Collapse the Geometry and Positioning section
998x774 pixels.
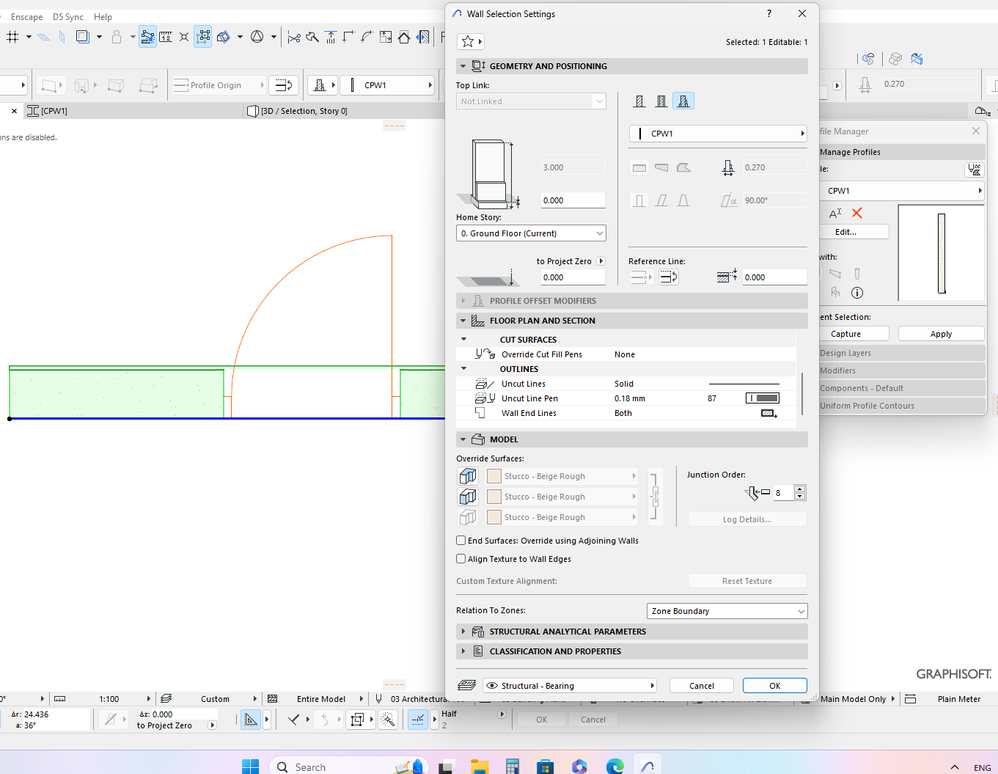(x=463, y=66)
